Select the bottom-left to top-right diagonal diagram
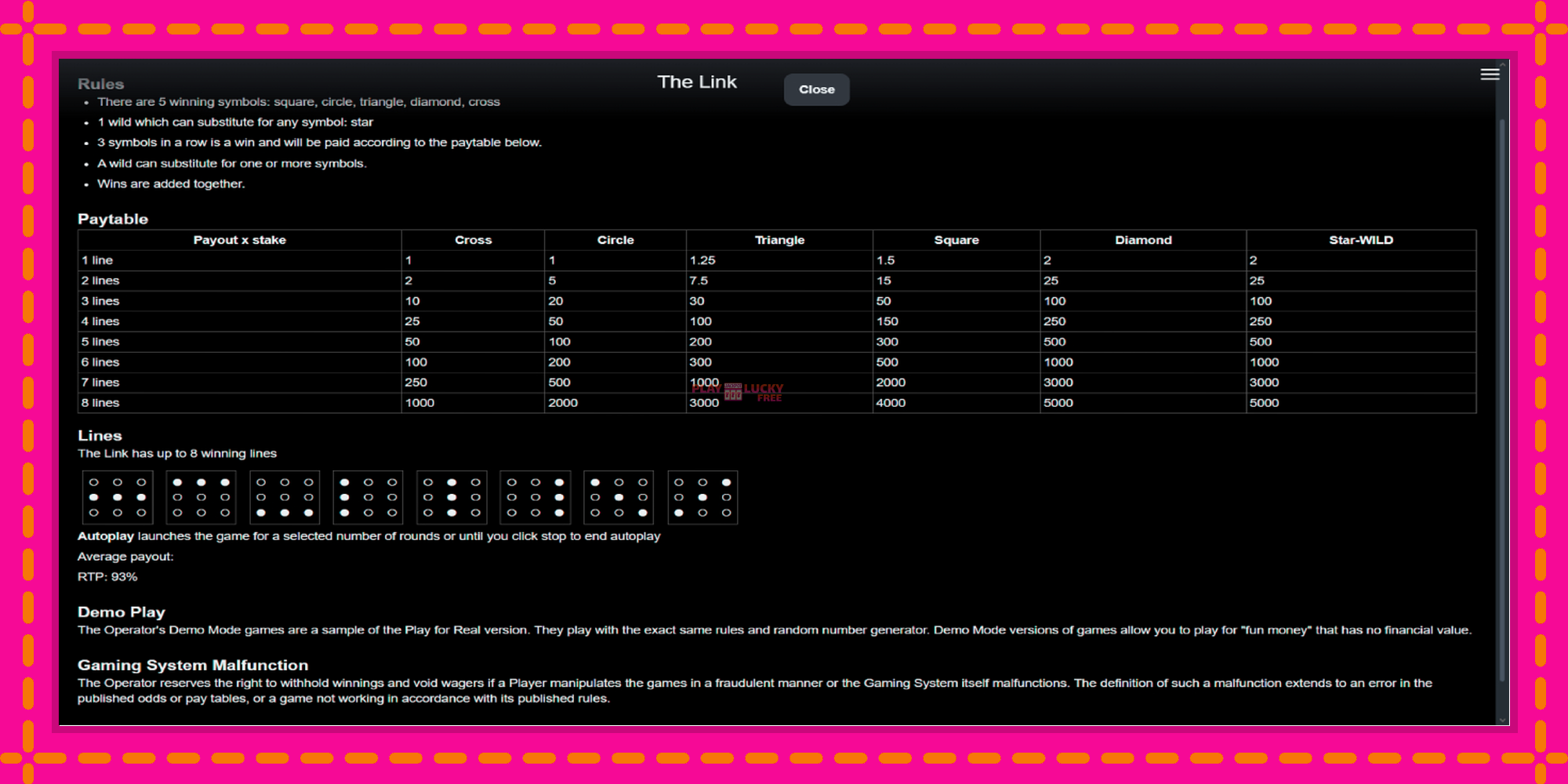The image size is (1568, 784). coord(702,497)
